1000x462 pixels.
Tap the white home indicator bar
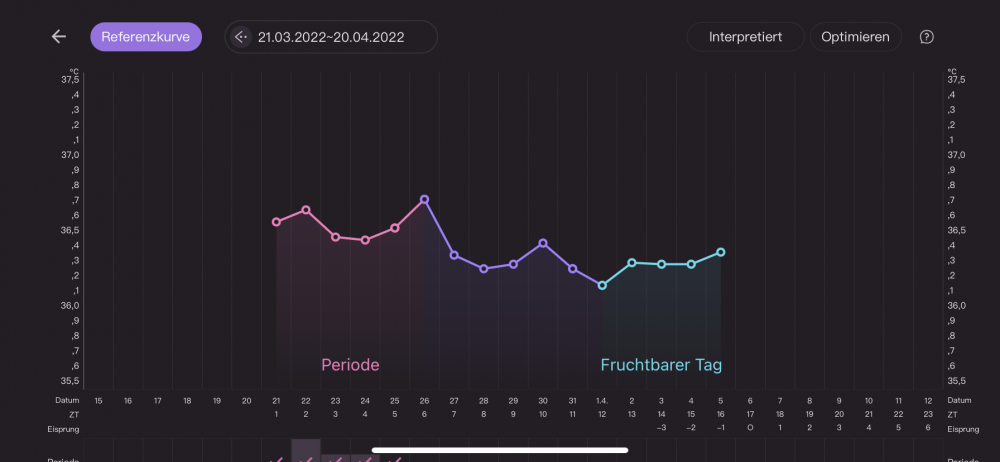pos(500,450)
